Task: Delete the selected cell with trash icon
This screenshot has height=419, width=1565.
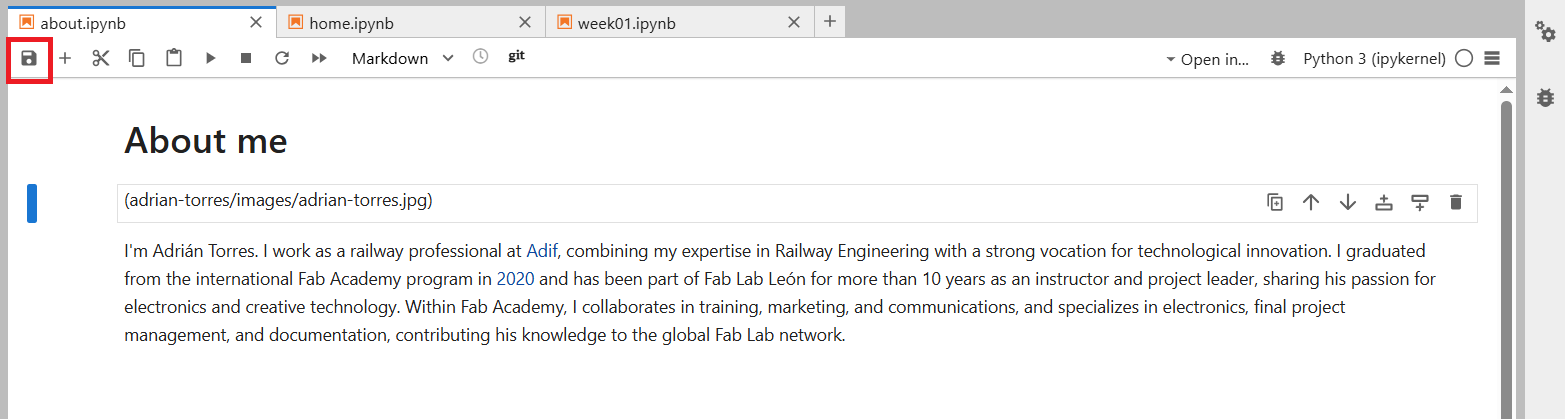Action: point(1455,202)
